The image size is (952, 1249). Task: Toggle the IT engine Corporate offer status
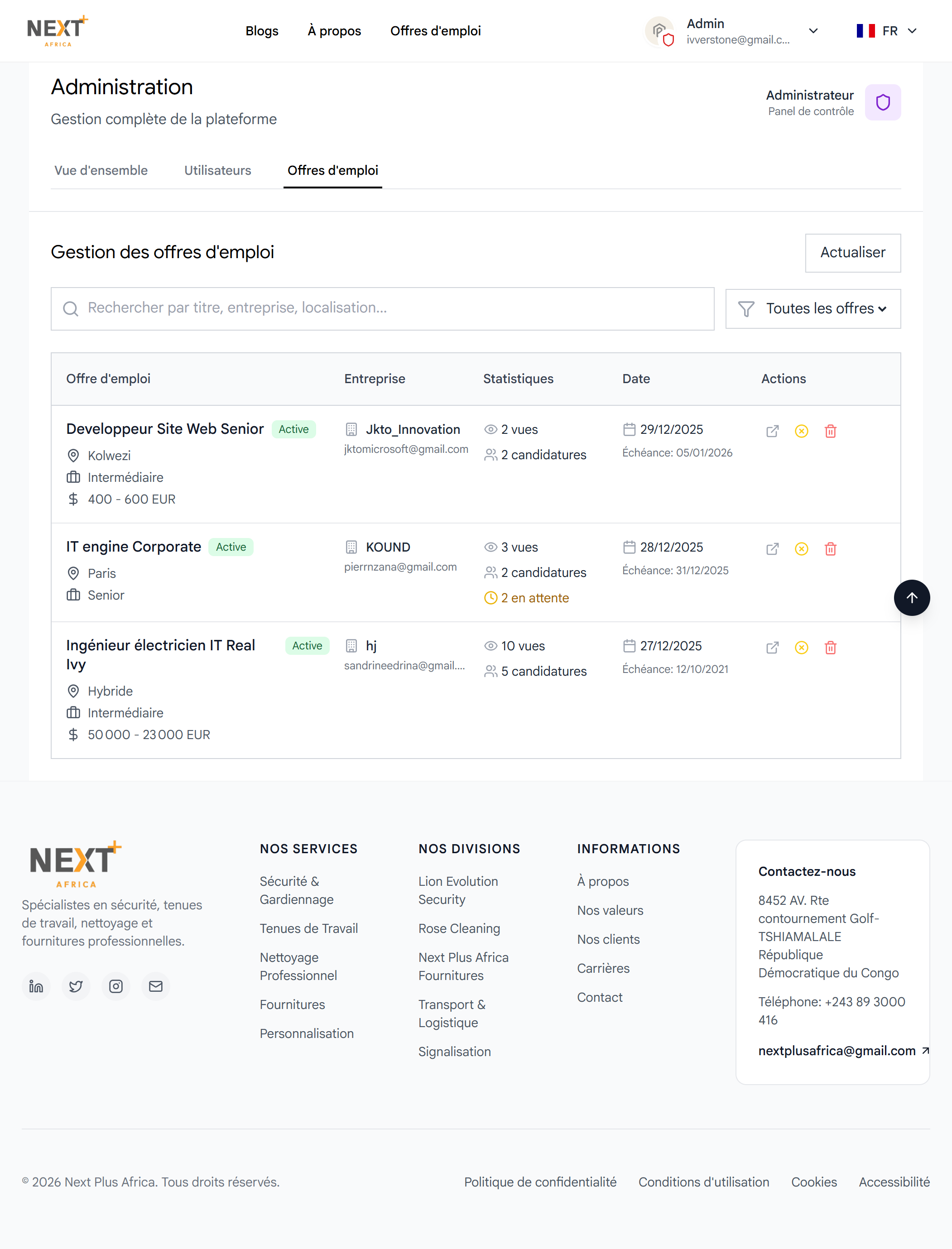801,549
